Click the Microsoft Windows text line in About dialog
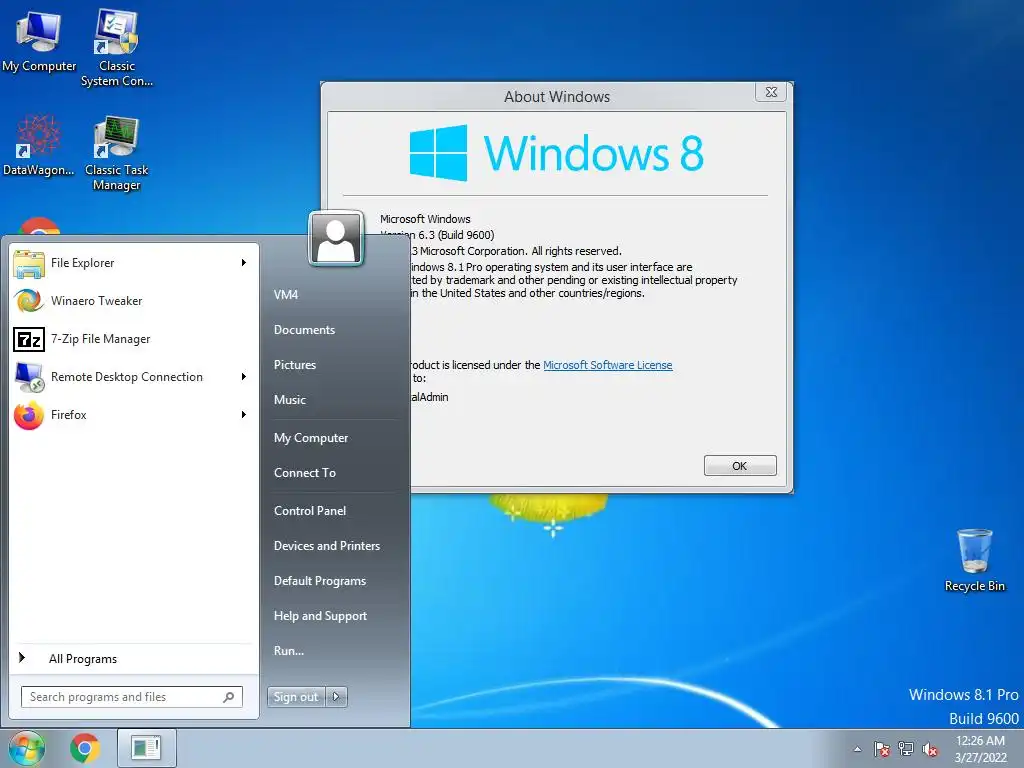This screenshot has width=1024, height=768. click(x=425, y=219)
